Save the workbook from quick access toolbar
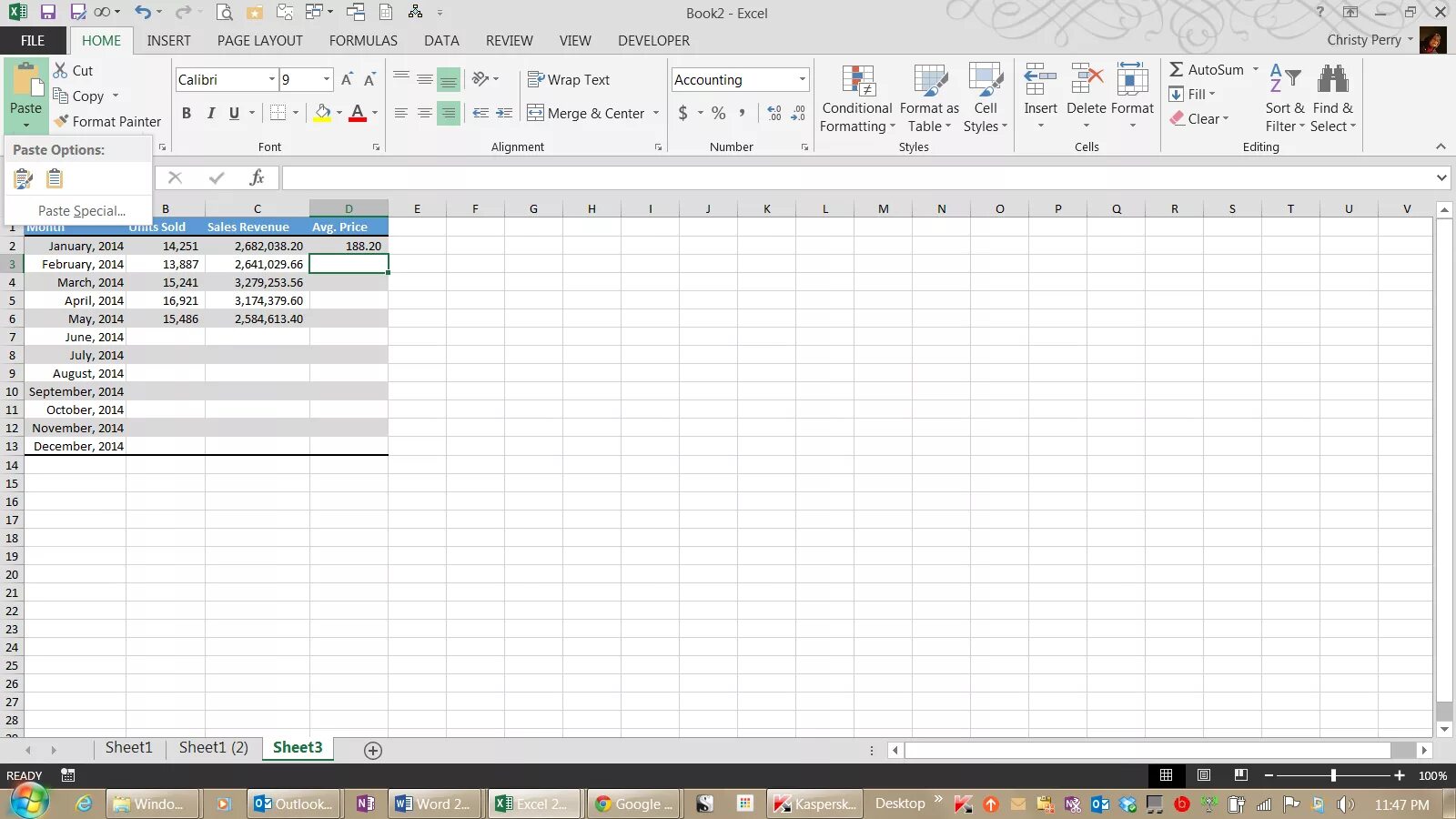The height and width of the screenshot is (819, 1456). [x=47, y=13]
